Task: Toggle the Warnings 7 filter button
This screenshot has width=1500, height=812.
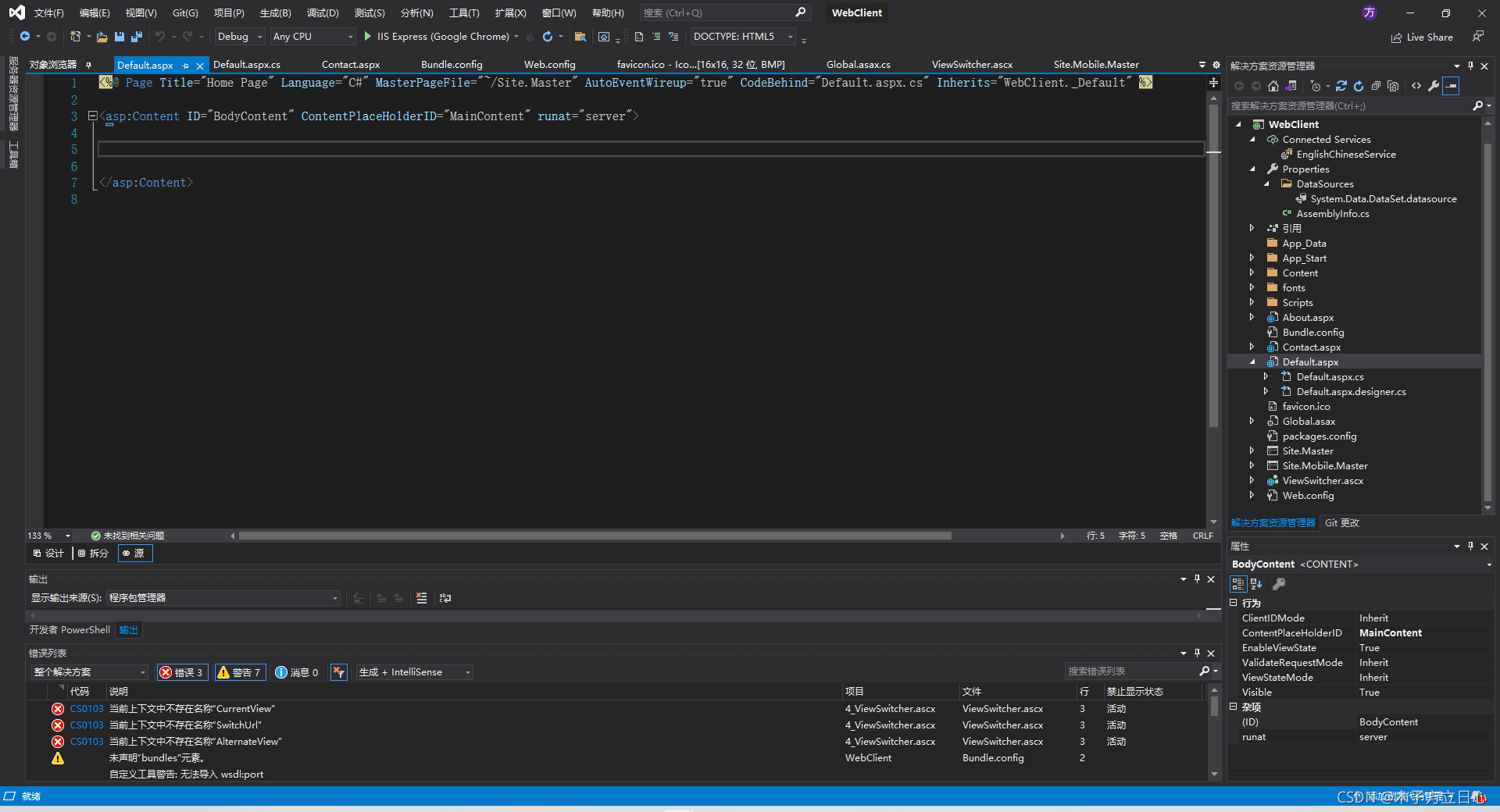Action: 240,672
